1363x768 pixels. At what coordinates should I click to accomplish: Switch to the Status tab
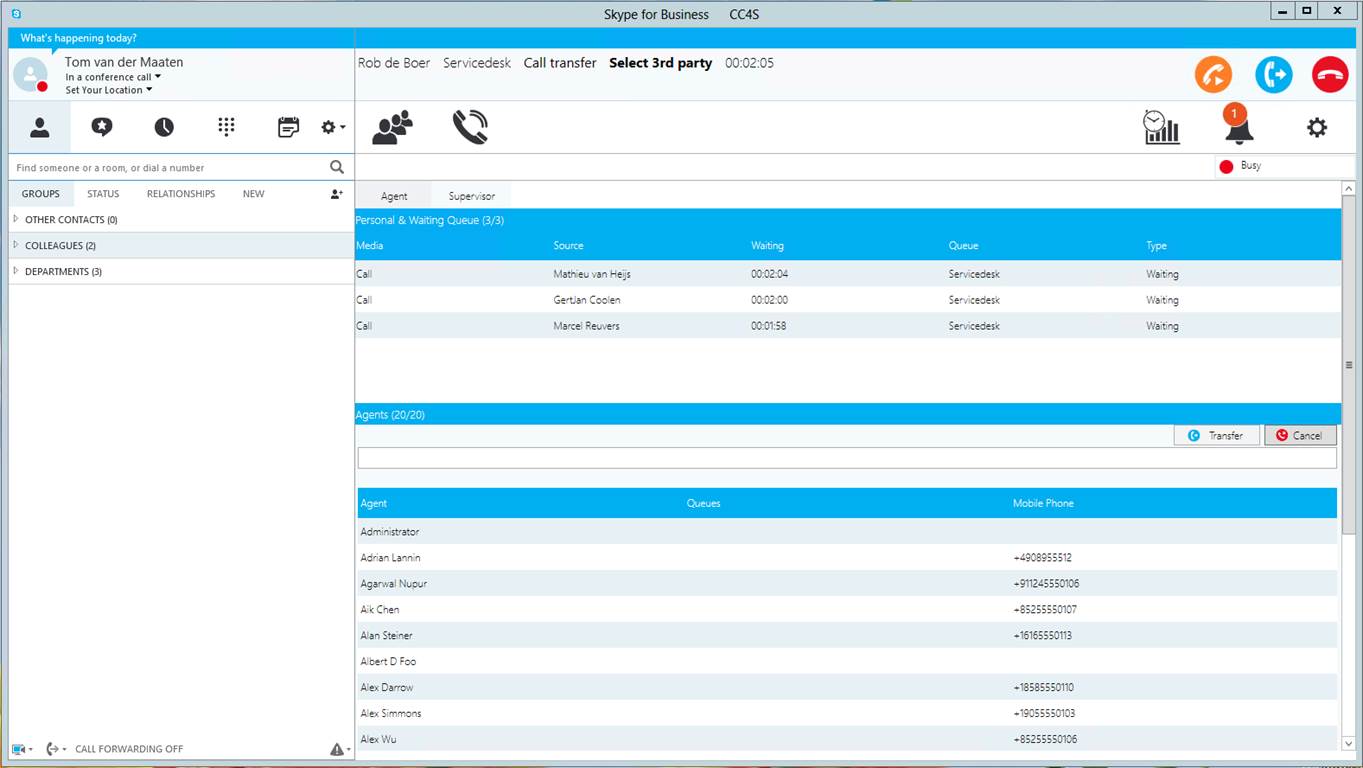103,194
